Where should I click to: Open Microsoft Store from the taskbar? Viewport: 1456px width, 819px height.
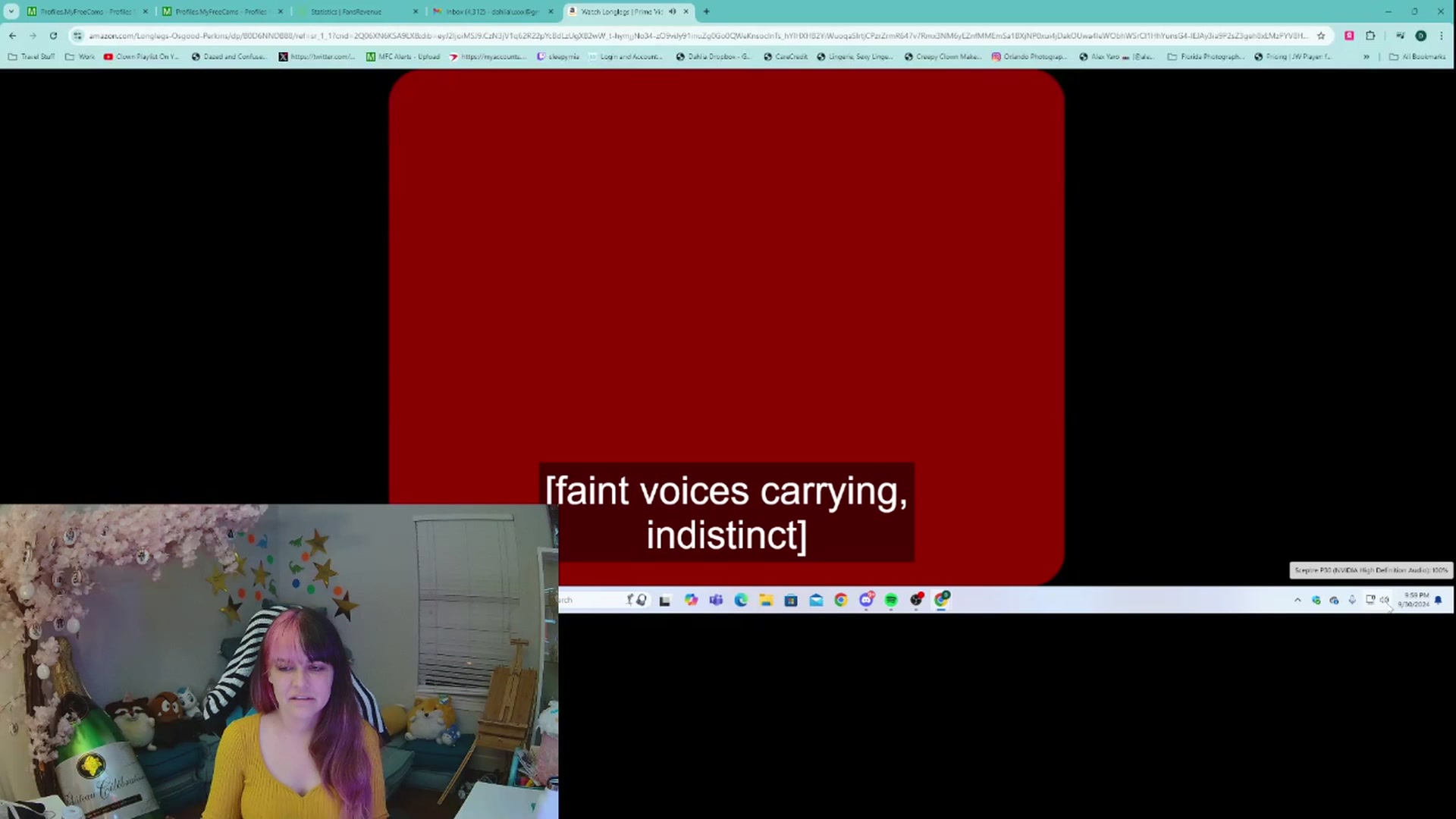pyautogui.click(x=791, y=600)
